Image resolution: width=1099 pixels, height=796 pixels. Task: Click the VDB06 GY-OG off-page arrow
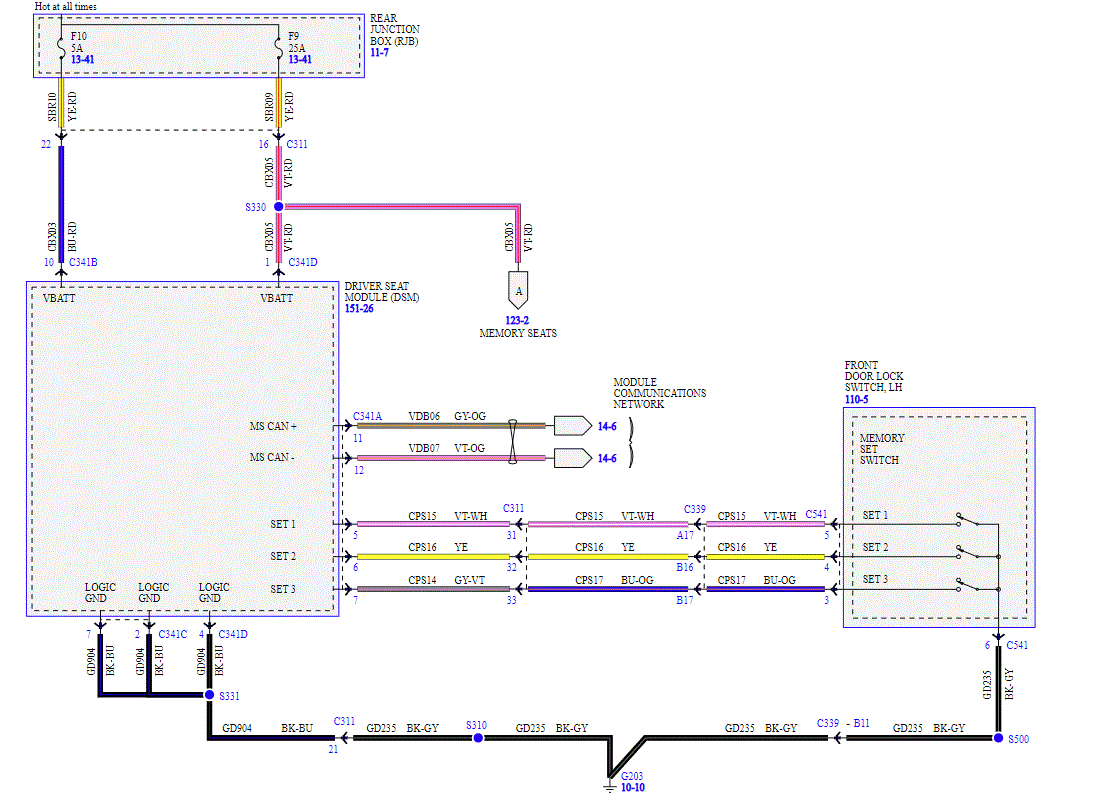573,425
